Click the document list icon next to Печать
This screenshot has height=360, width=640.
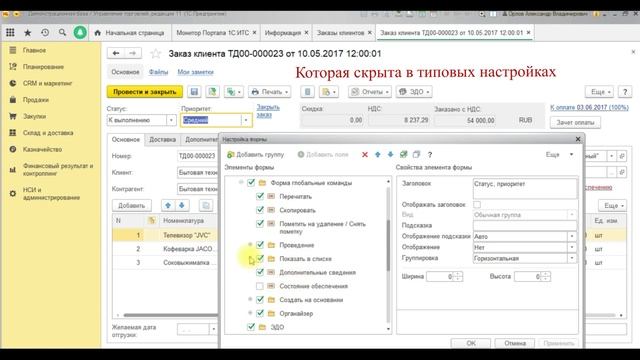[307, 92]
